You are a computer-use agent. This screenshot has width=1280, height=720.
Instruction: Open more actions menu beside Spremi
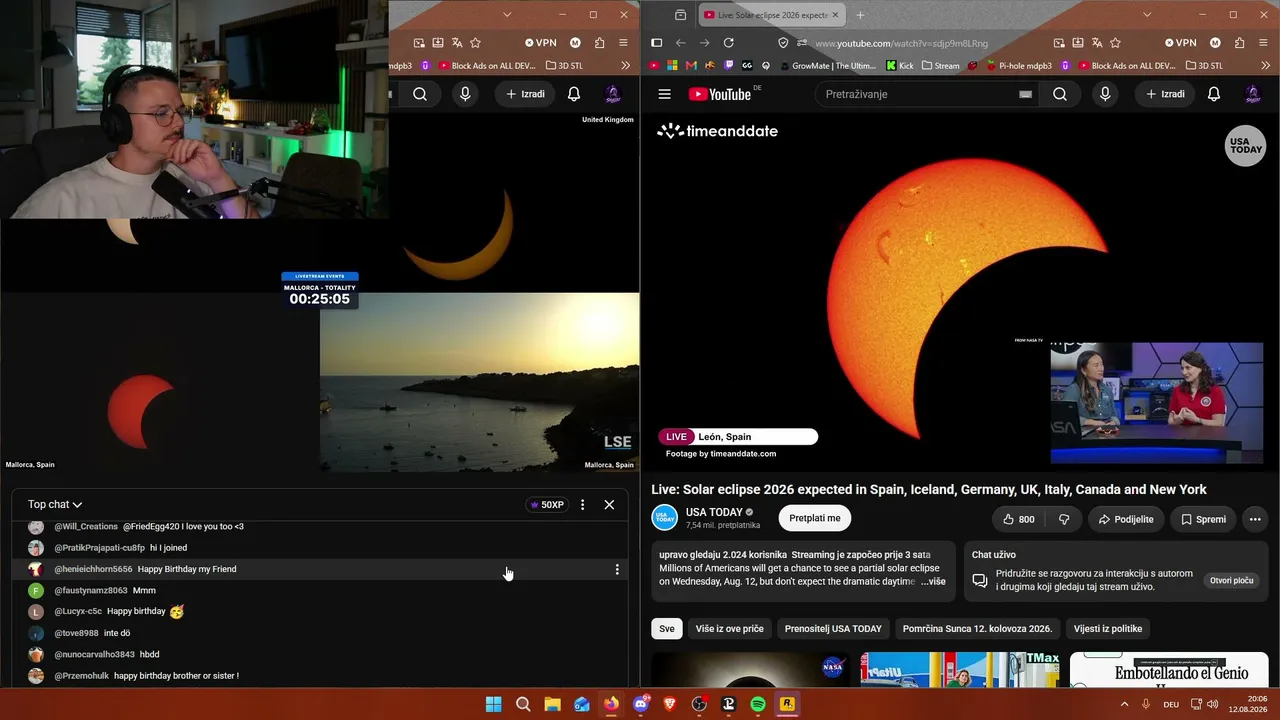tap(1255, 519)
